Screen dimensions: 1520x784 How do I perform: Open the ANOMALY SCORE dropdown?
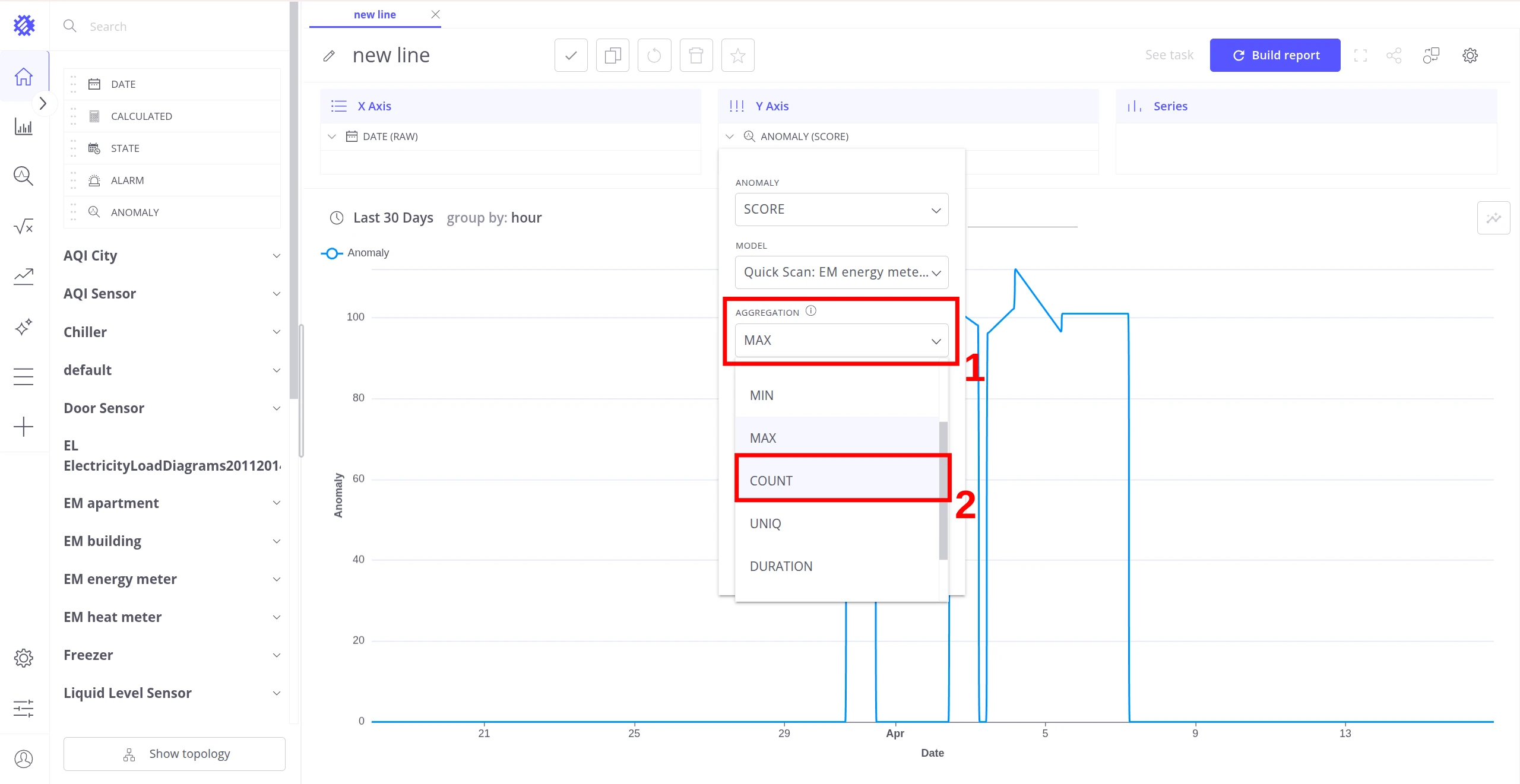click(841, 210)
